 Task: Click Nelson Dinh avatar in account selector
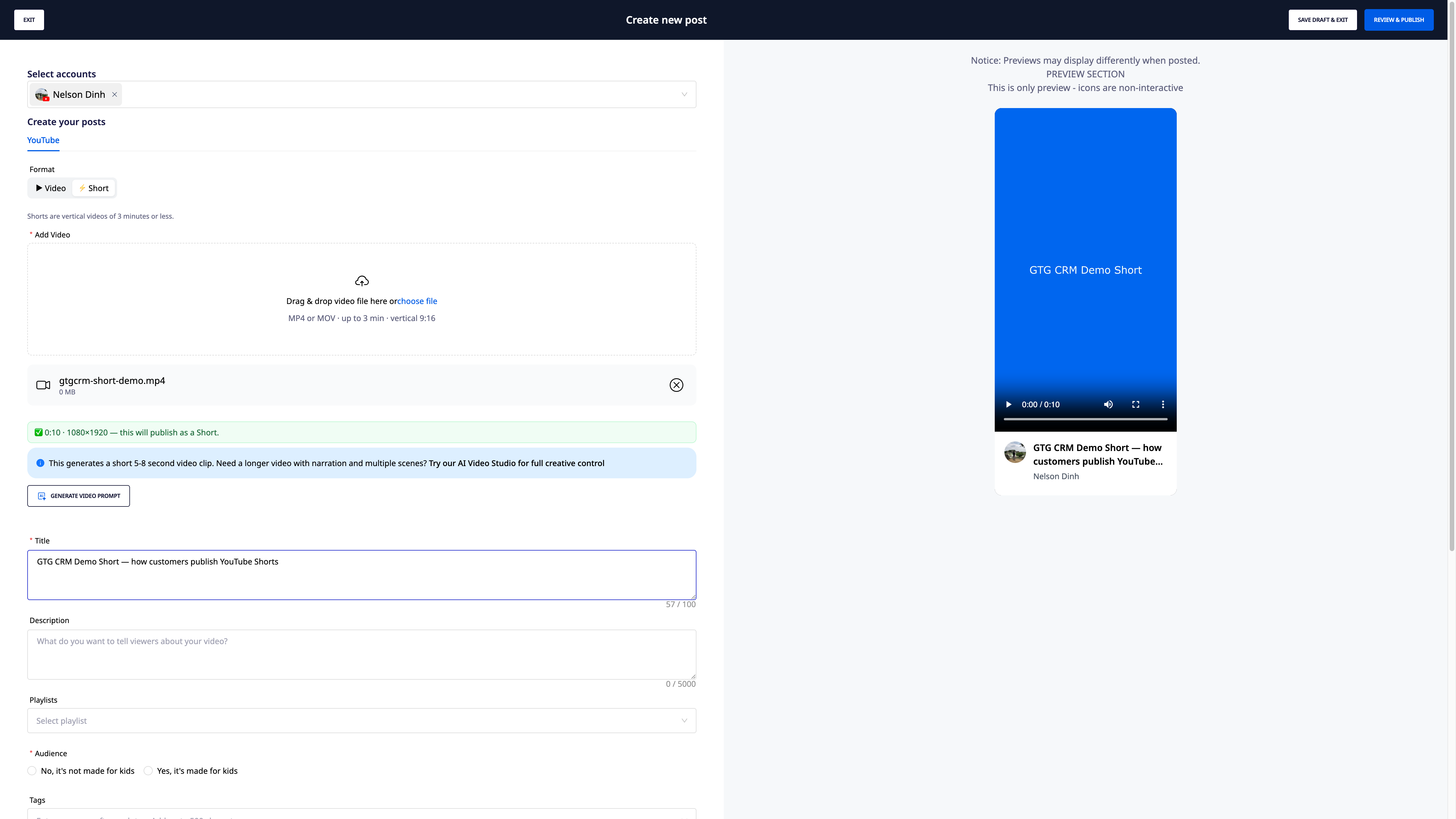pos(42,94)
